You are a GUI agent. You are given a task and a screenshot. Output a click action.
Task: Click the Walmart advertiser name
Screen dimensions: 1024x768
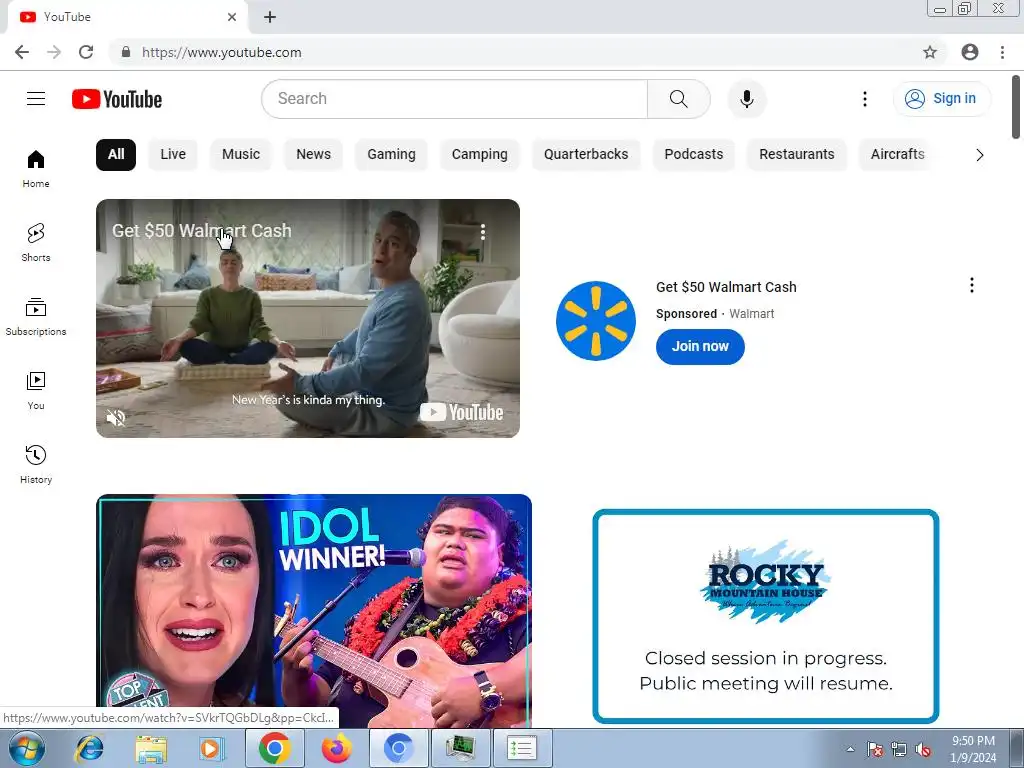751,314
